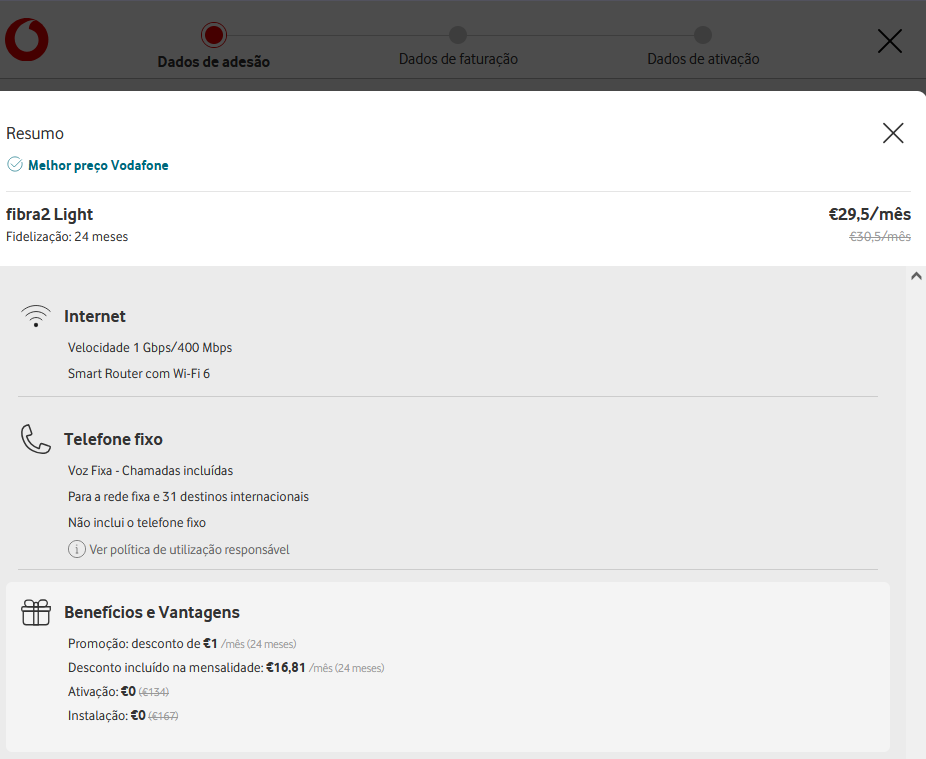Click Não inclui o telefone fixo line
The image size is (926, 759).
coord(137,523)
